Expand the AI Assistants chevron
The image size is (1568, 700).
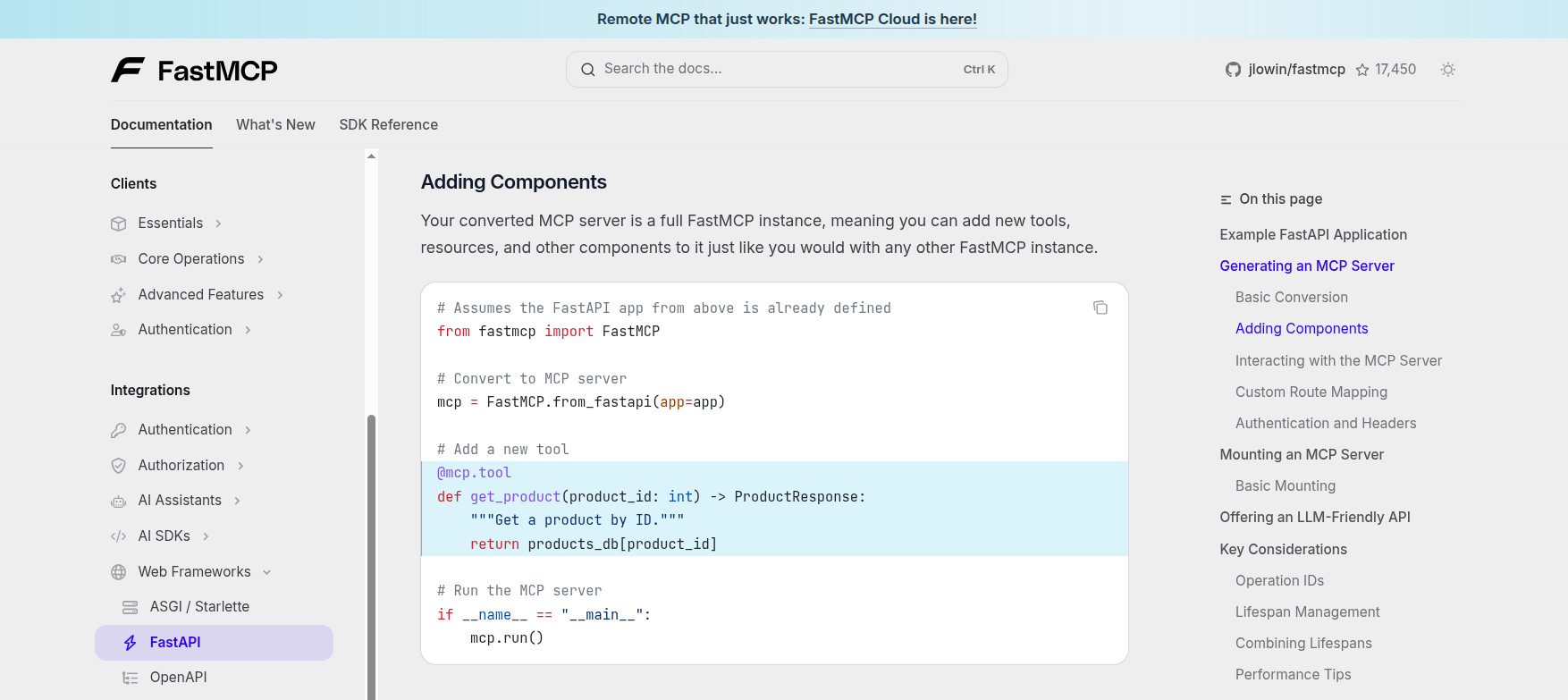237,501
